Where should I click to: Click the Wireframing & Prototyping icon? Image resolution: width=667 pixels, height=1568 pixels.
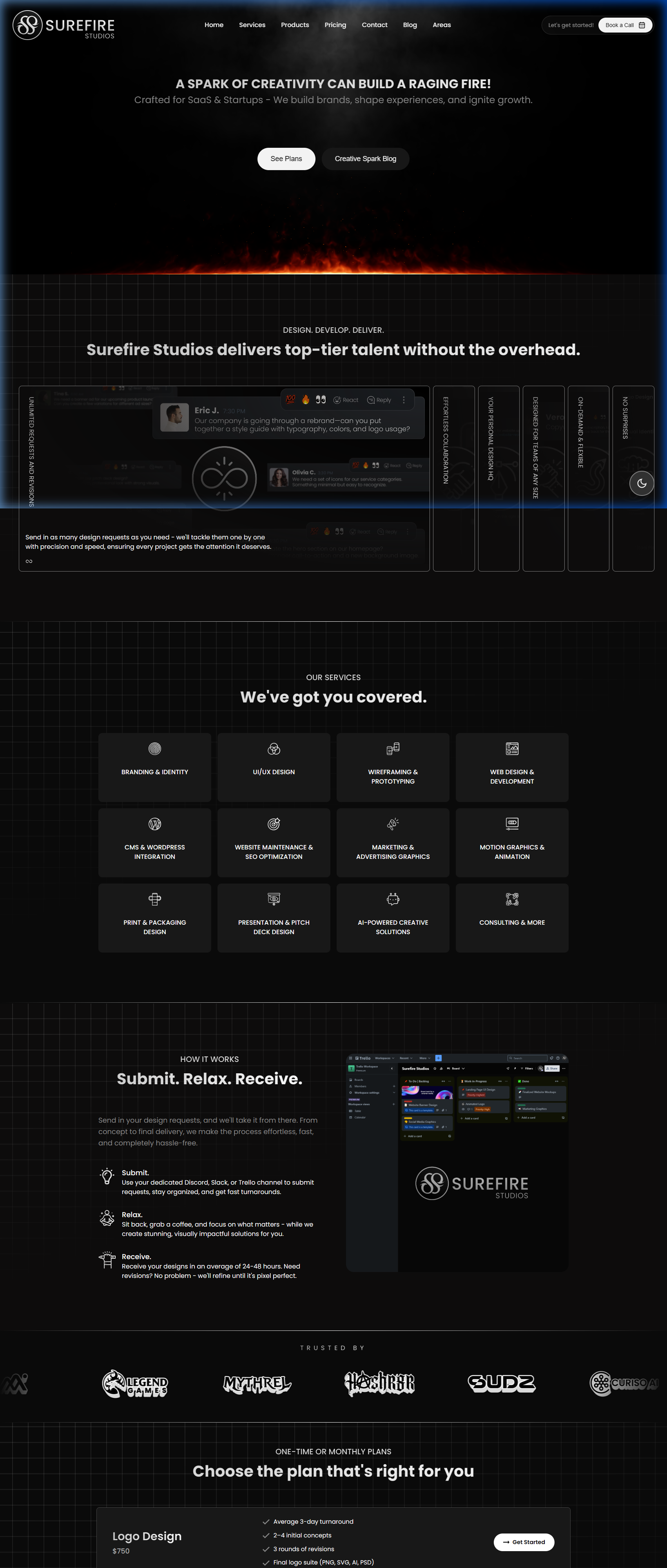(x=393, y=748)
